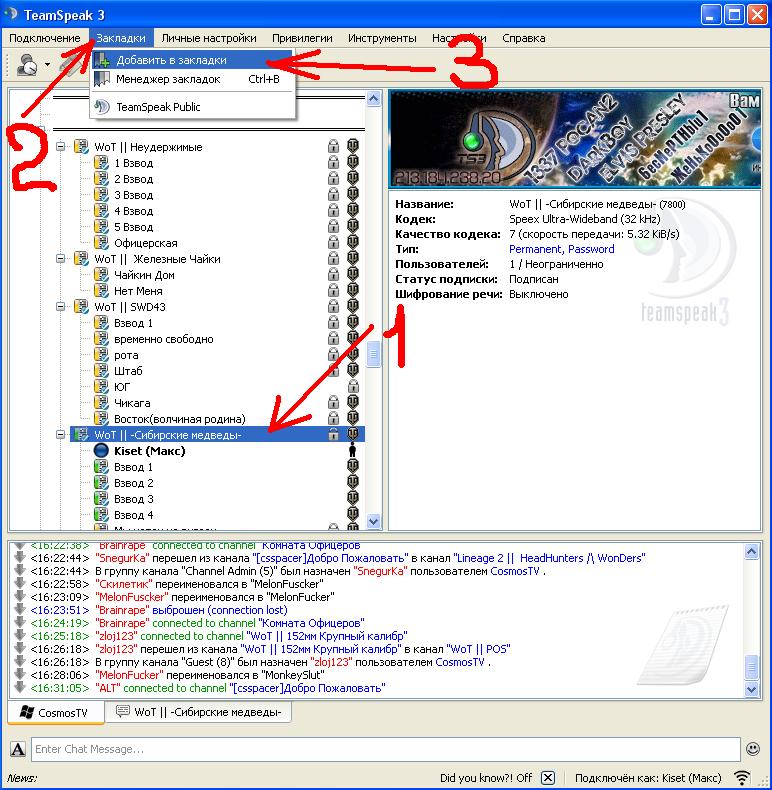Image resolution: width=772 pixels, height=790 pixels.
Task: Click Kiset (Макс) blue status icon
Action: tap(101, 450)
